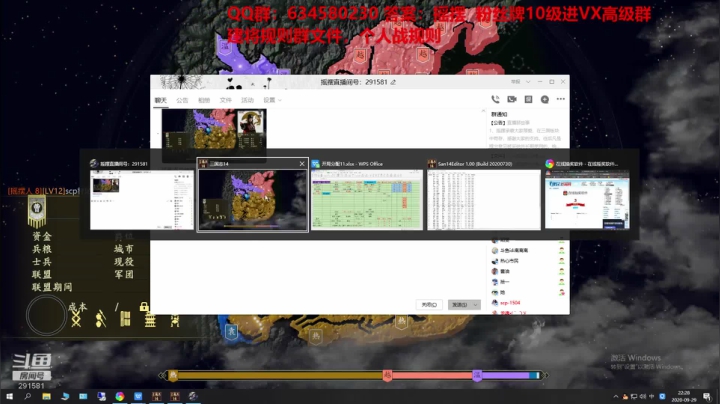
Task: Switch to the 公告 announcements tab
Action: (x=182, y=100)
